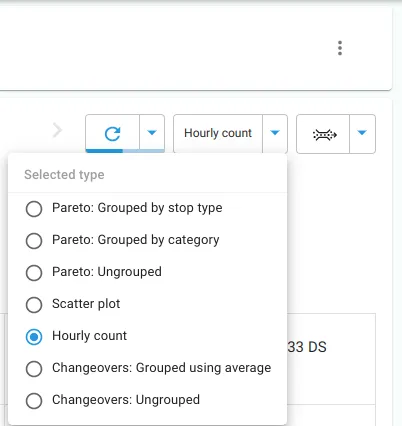Click the right chevron navigation arrow

tap(58, 130)
